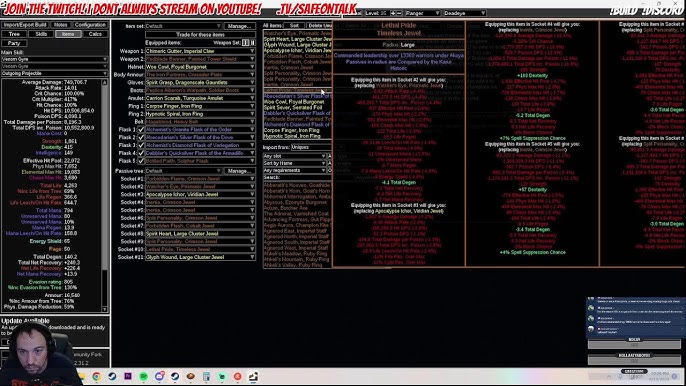Open the Calculator taskbar icon
The image size is (686, 386).
tap(206, 376)
